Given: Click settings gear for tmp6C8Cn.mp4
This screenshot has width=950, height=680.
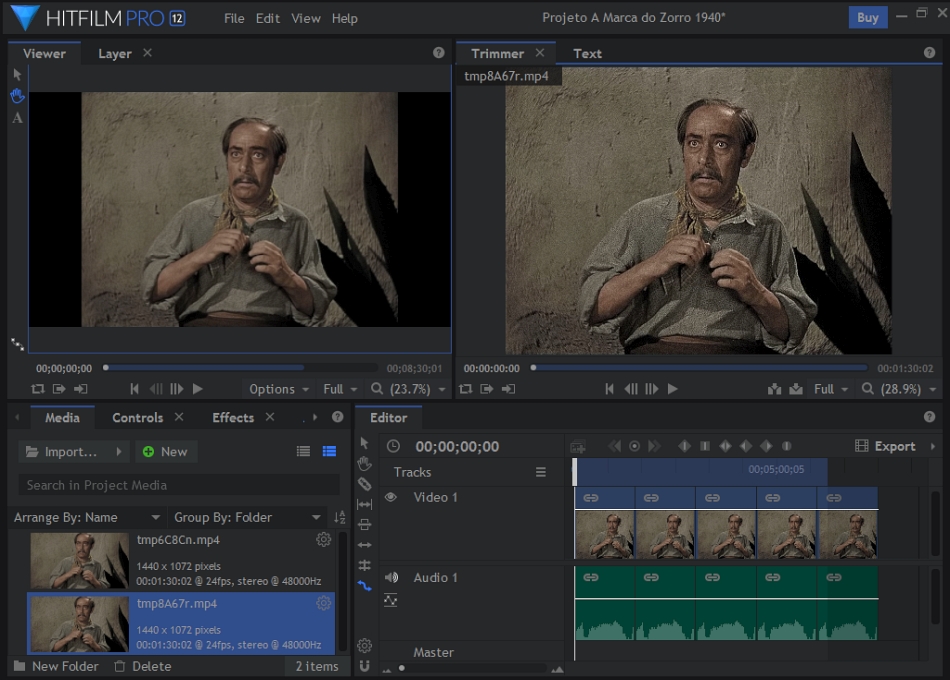Looking at the screenshot, I should coord(323,540).
